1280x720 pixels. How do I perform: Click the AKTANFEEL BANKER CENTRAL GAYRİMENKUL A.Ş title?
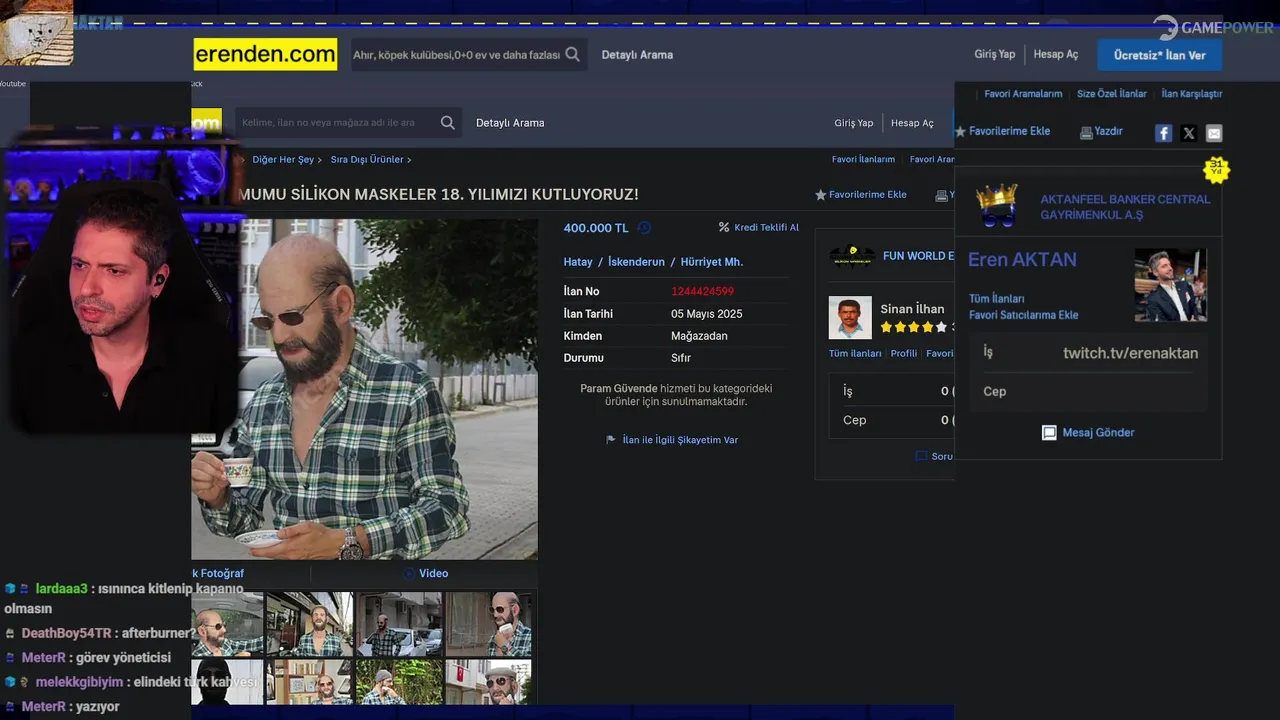tap(1125, 207)
